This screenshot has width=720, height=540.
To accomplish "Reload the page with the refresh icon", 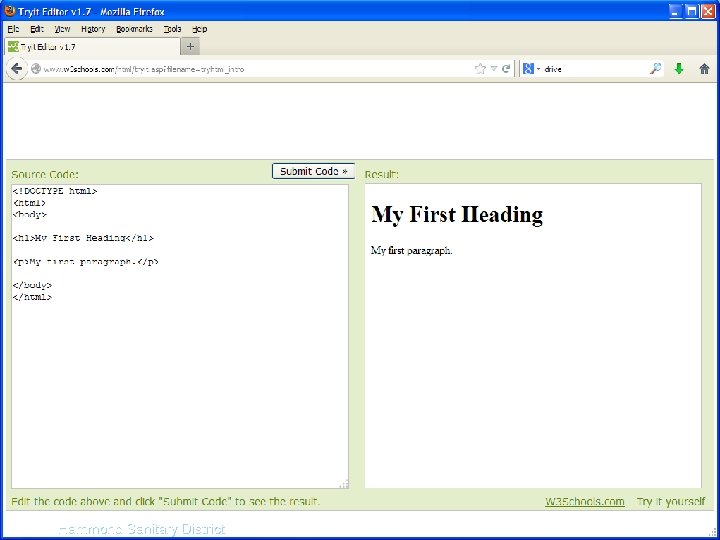I will click(506, 69).
